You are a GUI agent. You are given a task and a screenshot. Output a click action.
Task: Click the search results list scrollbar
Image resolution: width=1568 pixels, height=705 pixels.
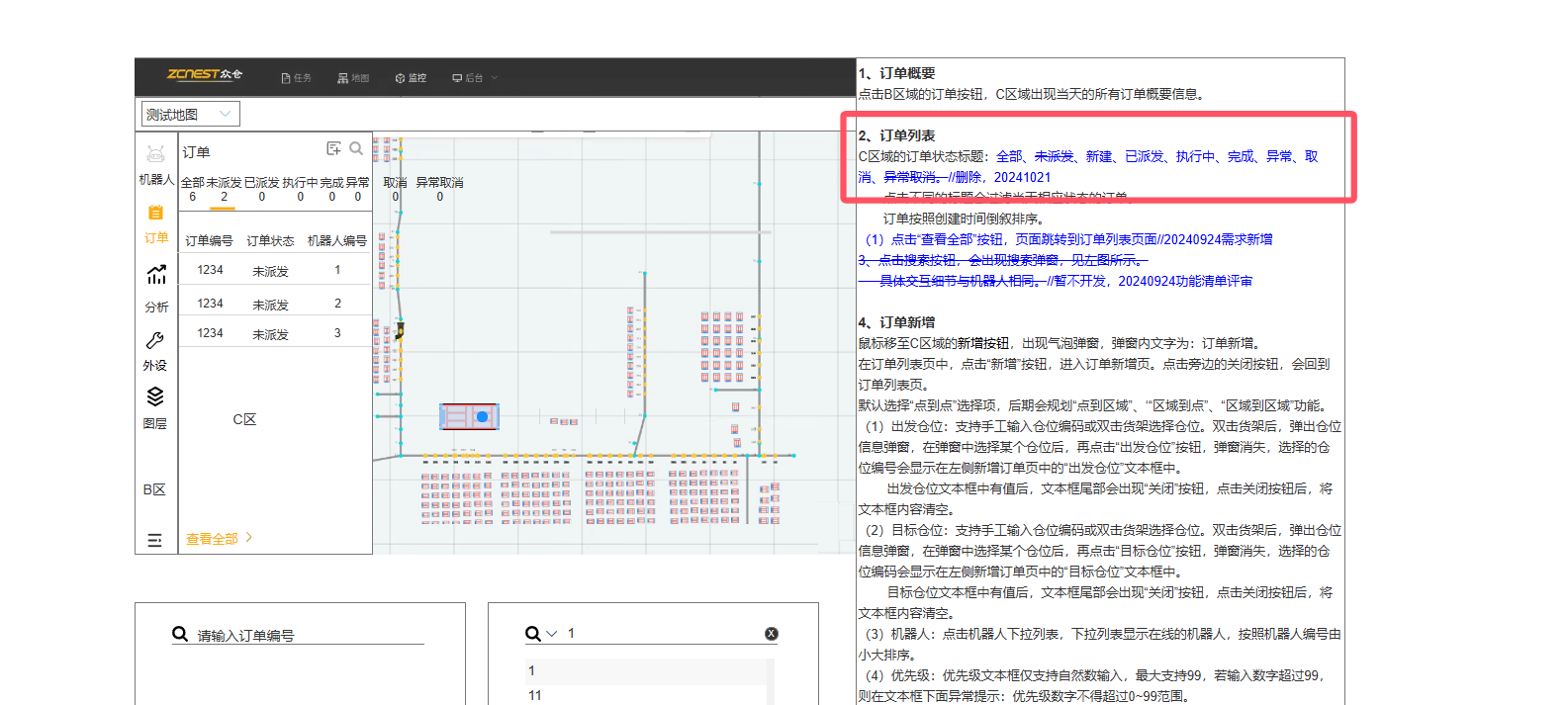coord(772,681)
